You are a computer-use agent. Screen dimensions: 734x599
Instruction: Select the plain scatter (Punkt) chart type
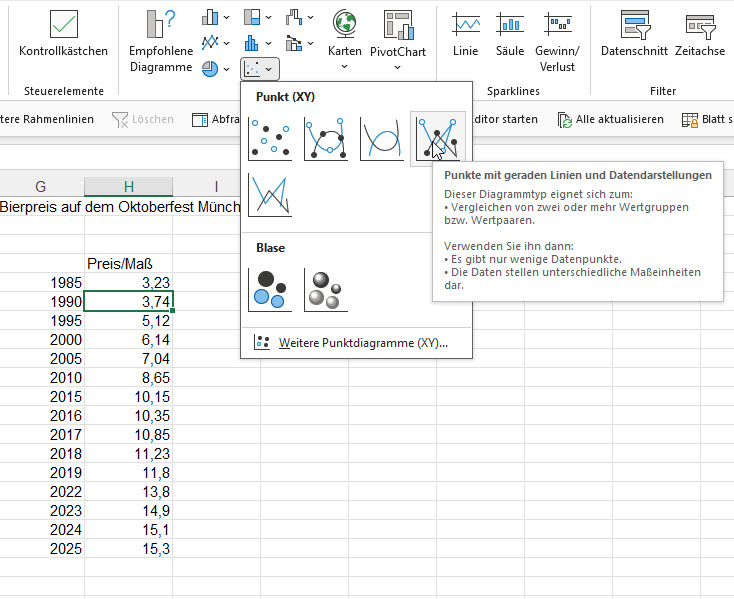click(x=270, y=137)
